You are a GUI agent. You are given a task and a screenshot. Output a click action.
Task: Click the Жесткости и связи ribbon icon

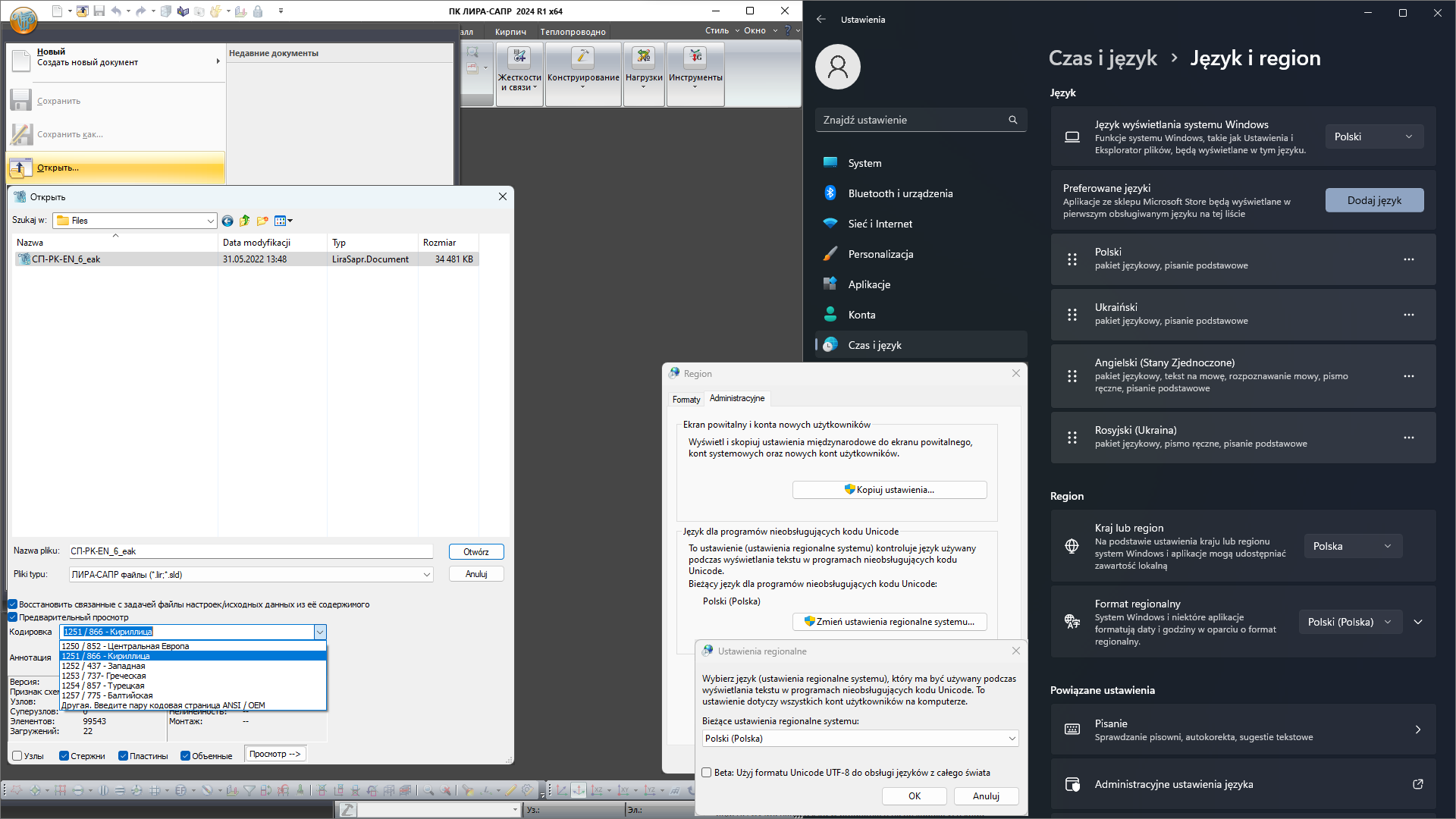pyautogui.click(x=519, y=58)
